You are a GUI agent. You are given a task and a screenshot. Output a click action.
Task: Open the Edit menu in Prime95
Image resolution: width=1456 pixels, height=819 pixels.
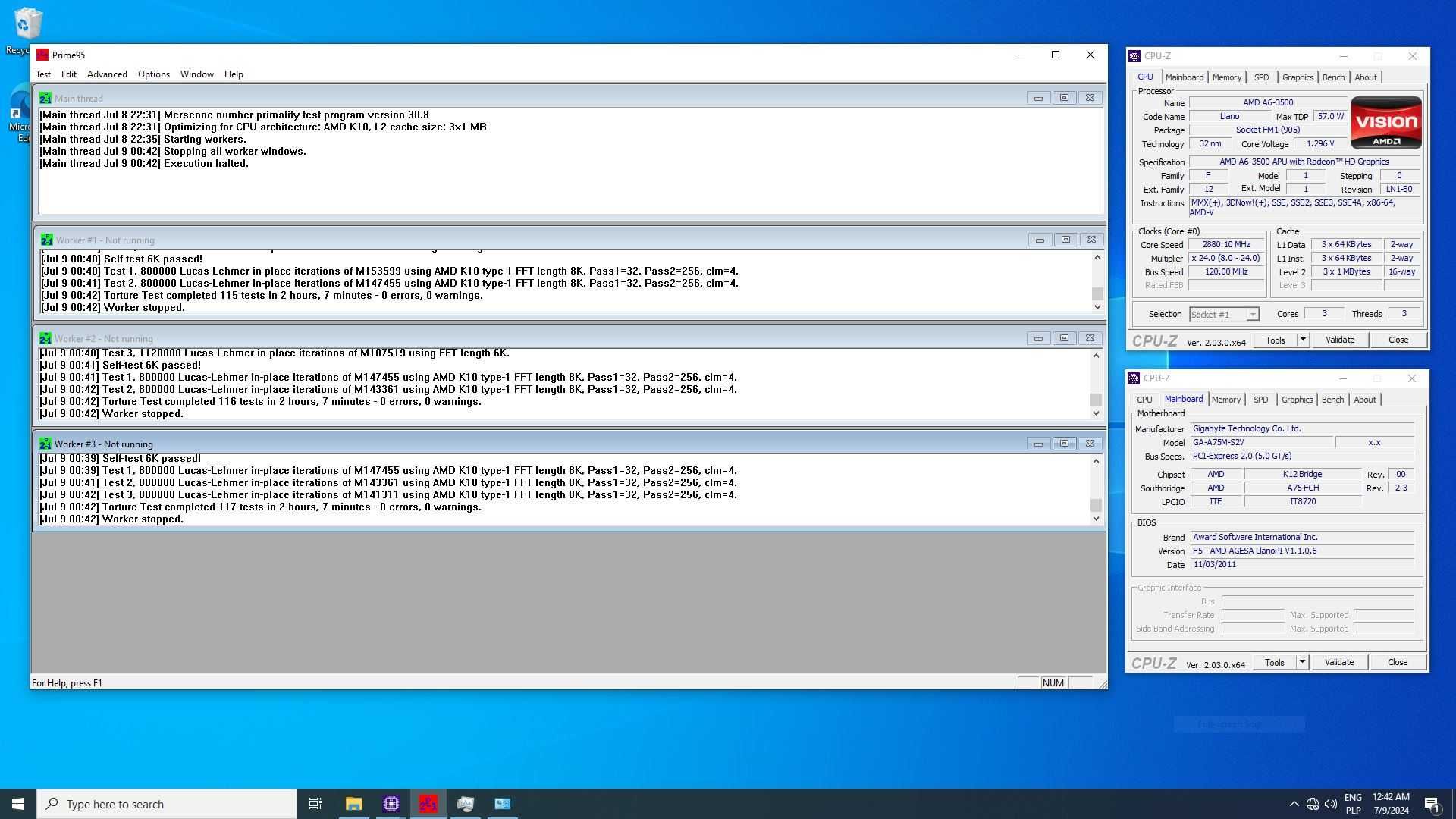[69, 74]
